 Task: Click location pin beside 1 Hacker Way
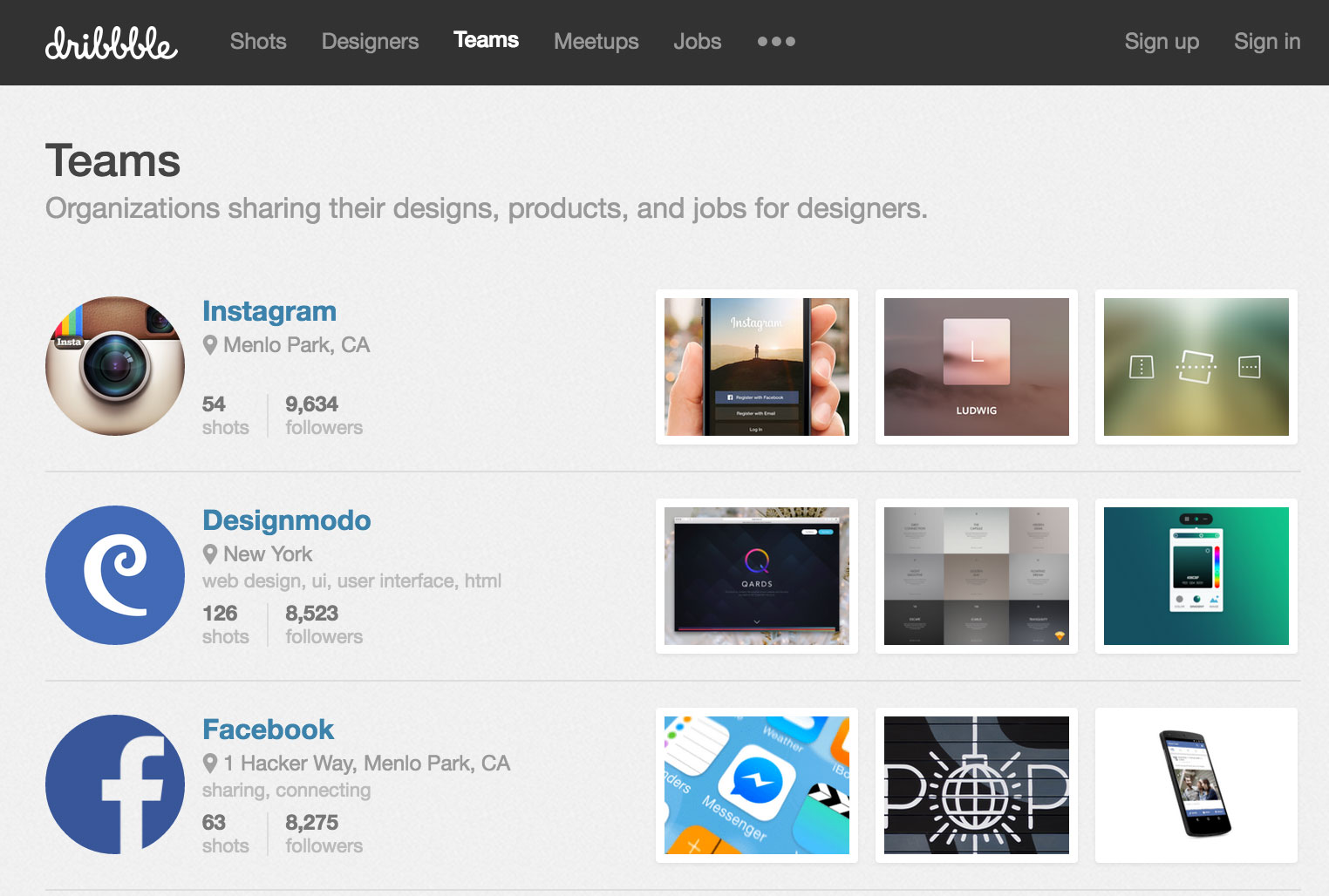(x=210, y=764)
